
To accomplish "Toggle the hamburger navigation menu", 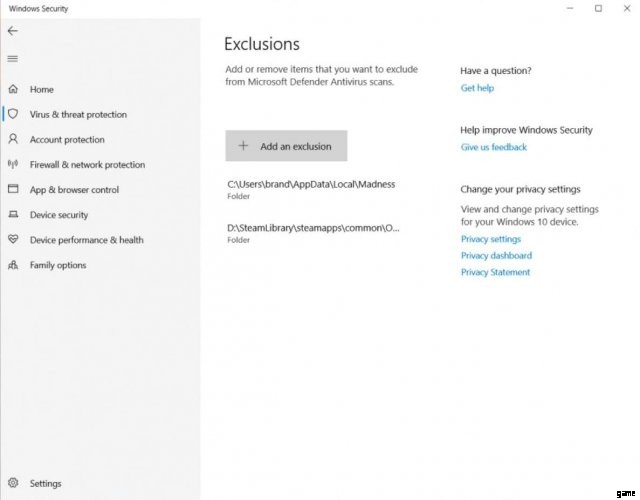I will click(12, 58).
